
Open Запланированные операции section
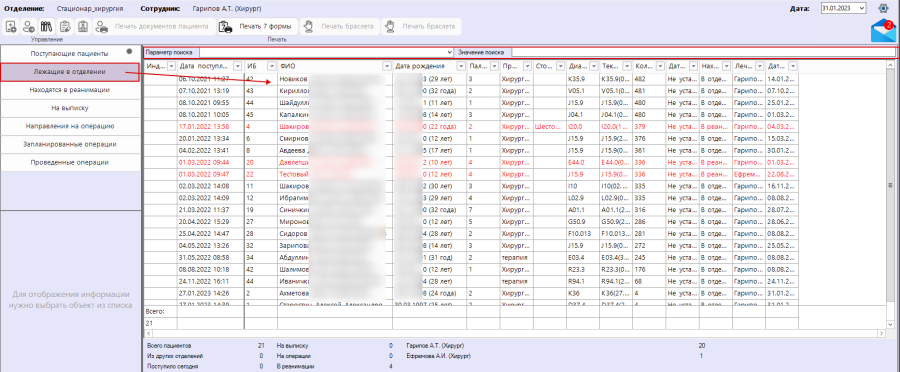coord(70,144)
